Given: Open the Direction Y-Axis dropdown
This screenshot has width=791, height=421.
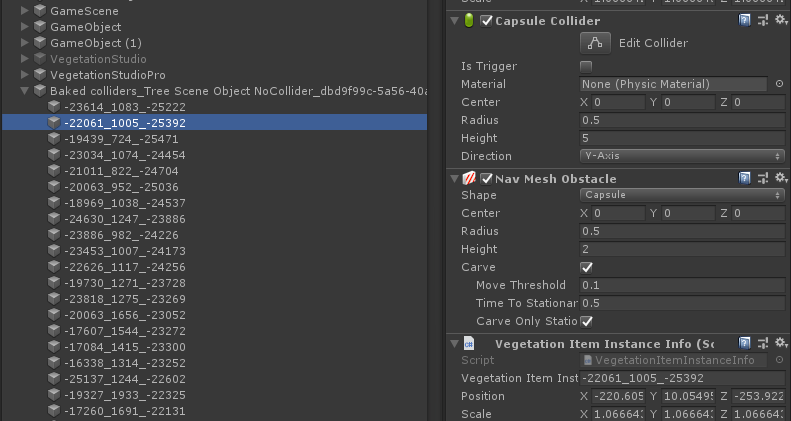Looking at the screenshot, I should coord(681,156).
